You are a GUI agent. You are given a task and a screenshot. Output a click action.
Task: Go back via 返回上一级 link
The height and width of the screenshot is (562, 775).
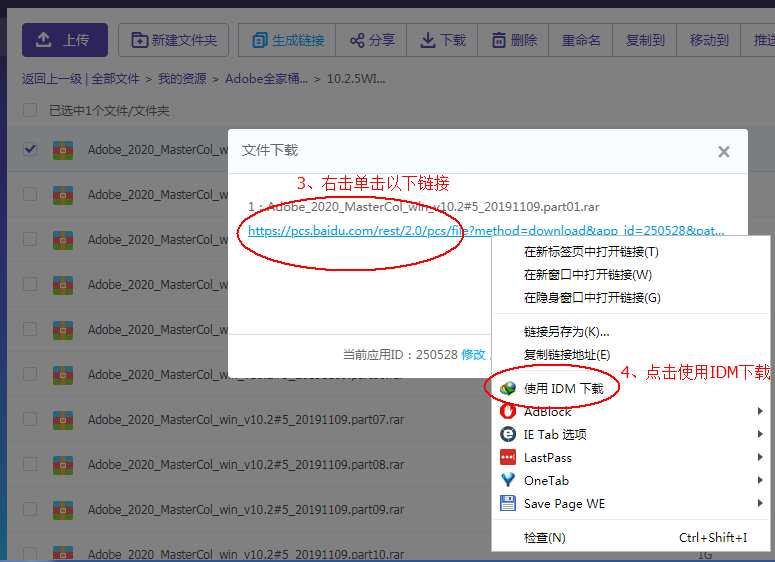[x=52, y=79]
